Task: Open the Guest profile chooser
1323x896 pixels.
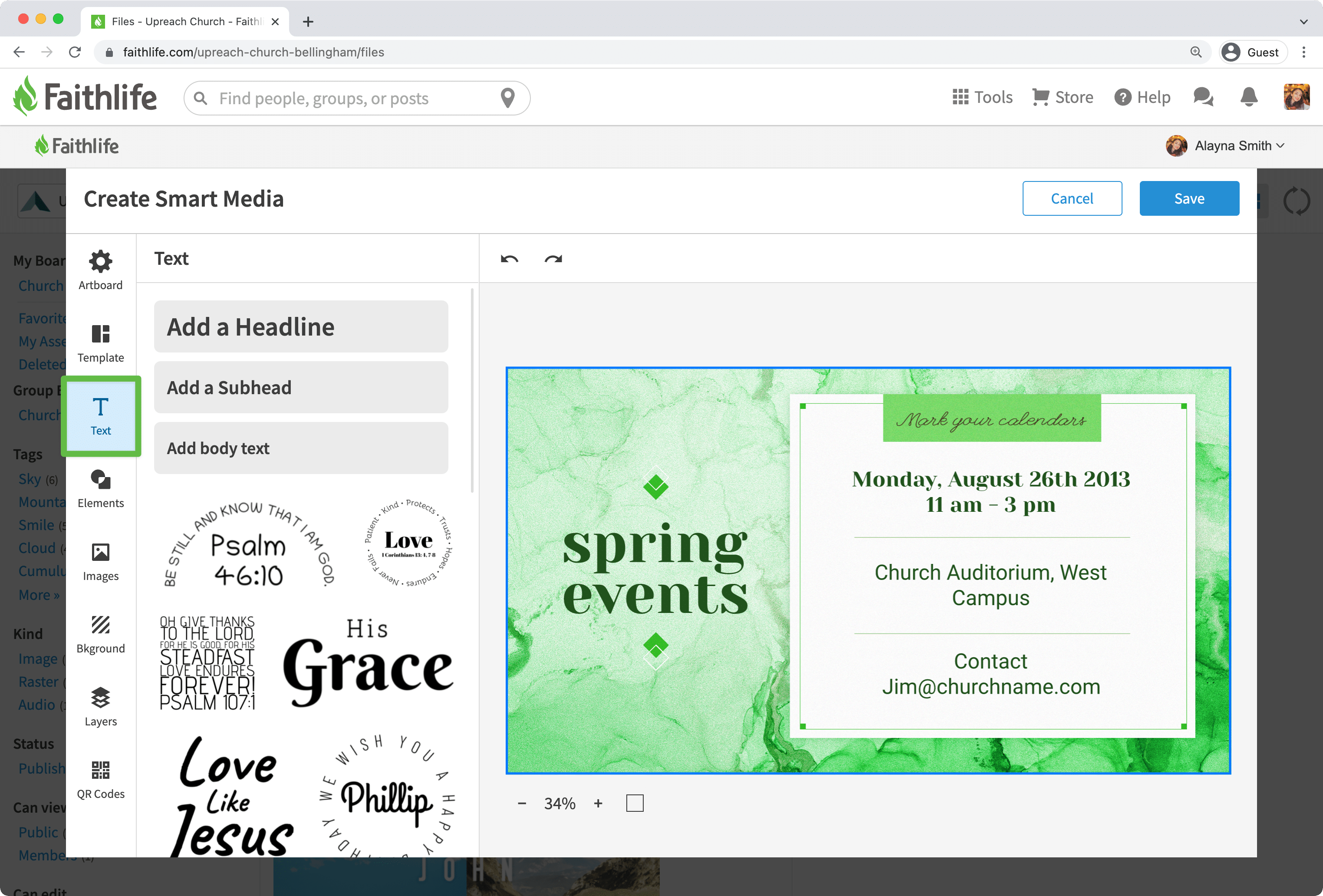Action: [1253, 53]
